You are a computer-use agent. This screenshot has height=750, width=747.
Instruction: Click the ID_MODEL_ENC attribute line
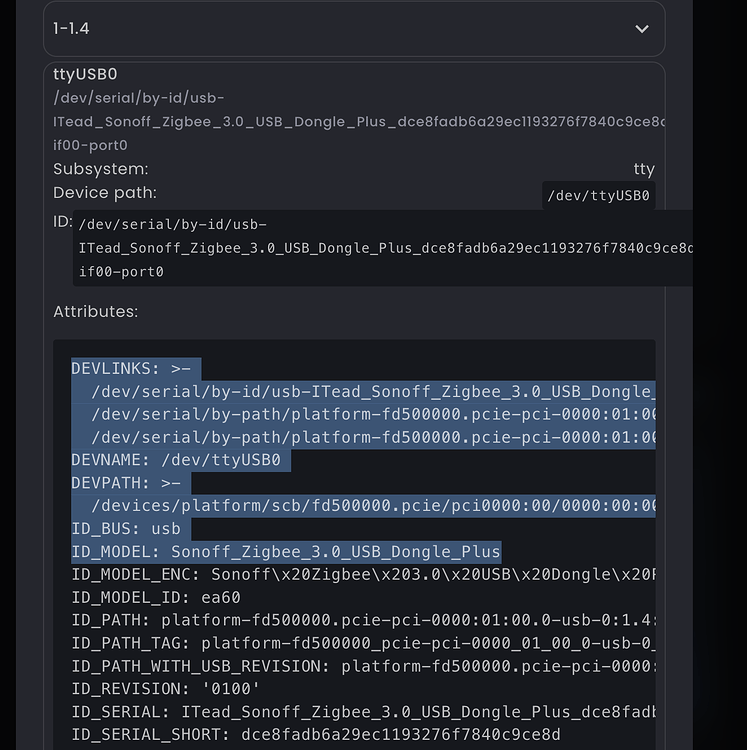[x=362, y=575]
